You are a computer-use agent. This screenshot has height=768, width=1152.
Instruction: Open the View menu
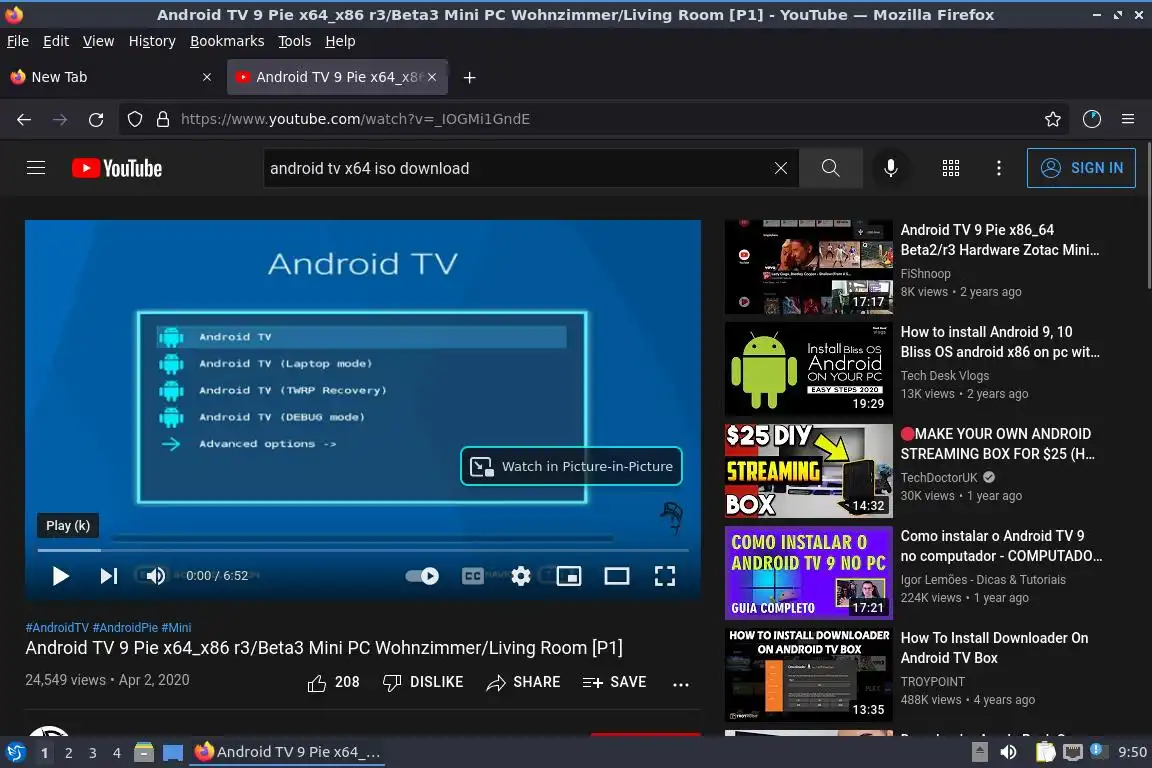click(x=98, y=41)
